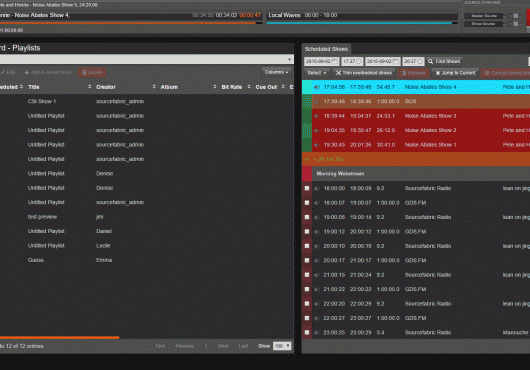Tick the checkbox for the 21:00:22 GDS.FM item

307,289
